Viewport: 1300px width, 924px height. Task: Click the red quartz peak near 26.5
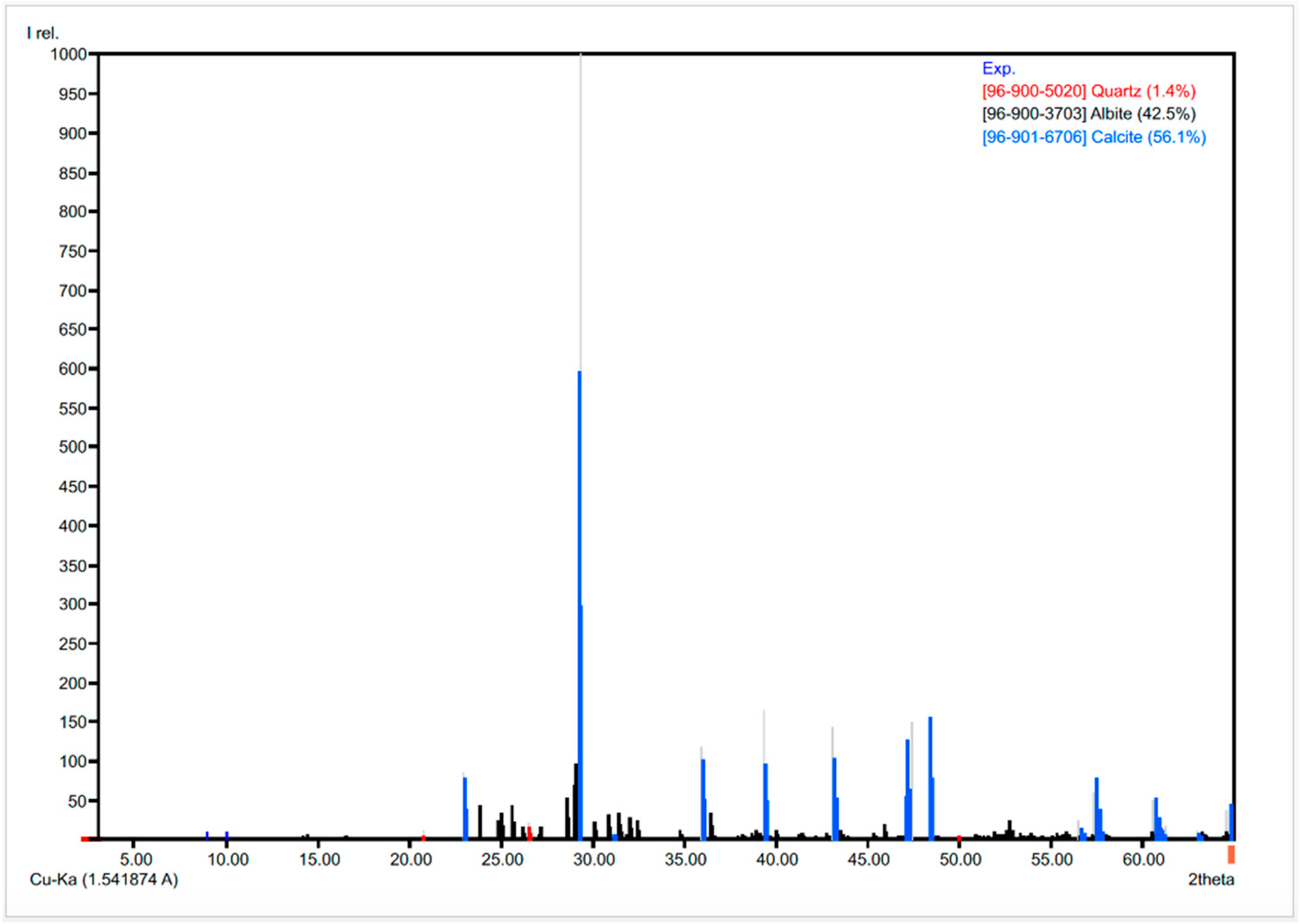click(529, 833)
